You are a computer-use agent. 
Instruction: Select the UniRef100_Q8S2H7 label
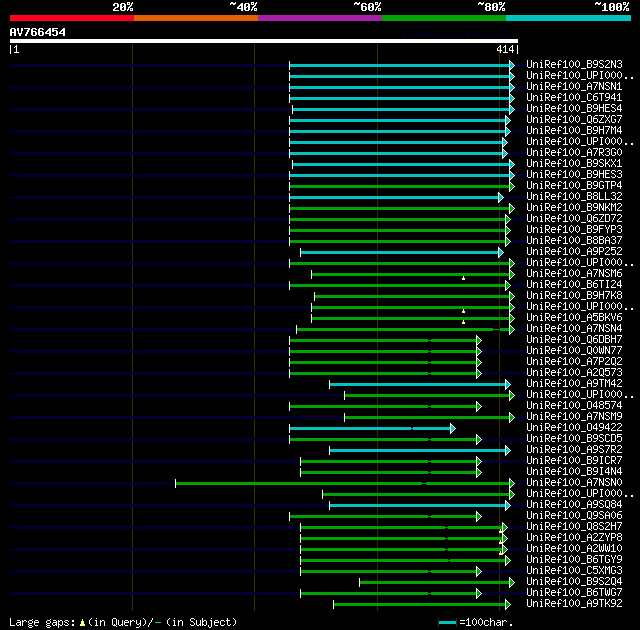[x=574, y=527]
